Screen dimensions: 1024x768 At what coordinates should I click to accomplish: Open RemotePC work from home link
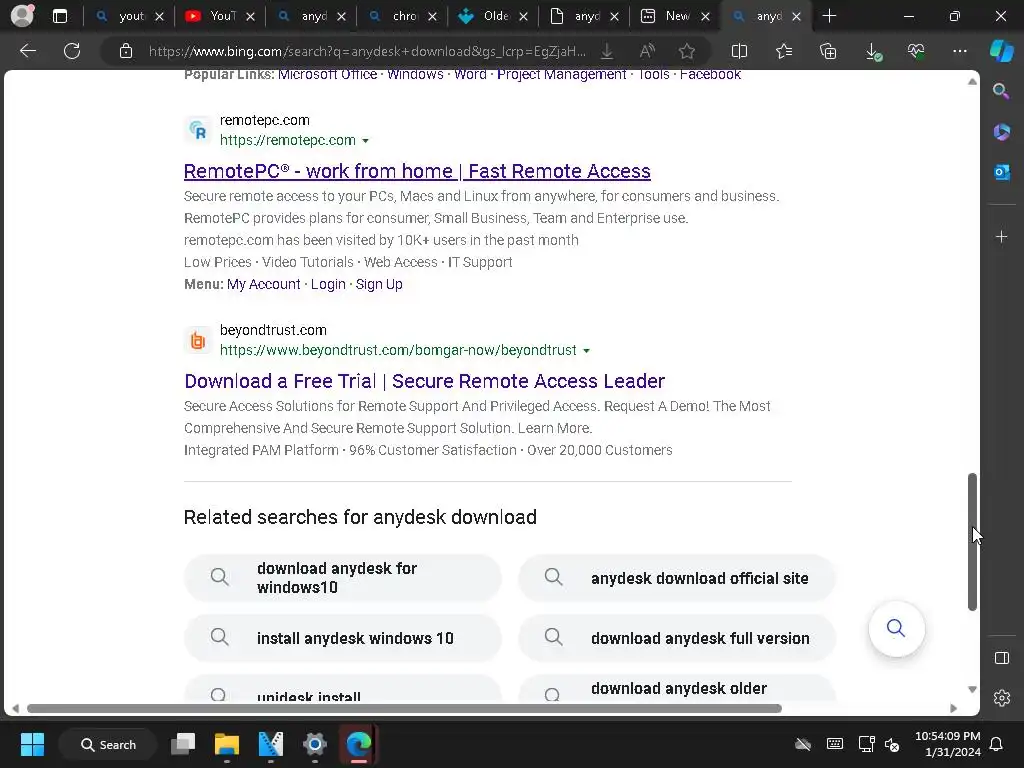click(417, 171)
